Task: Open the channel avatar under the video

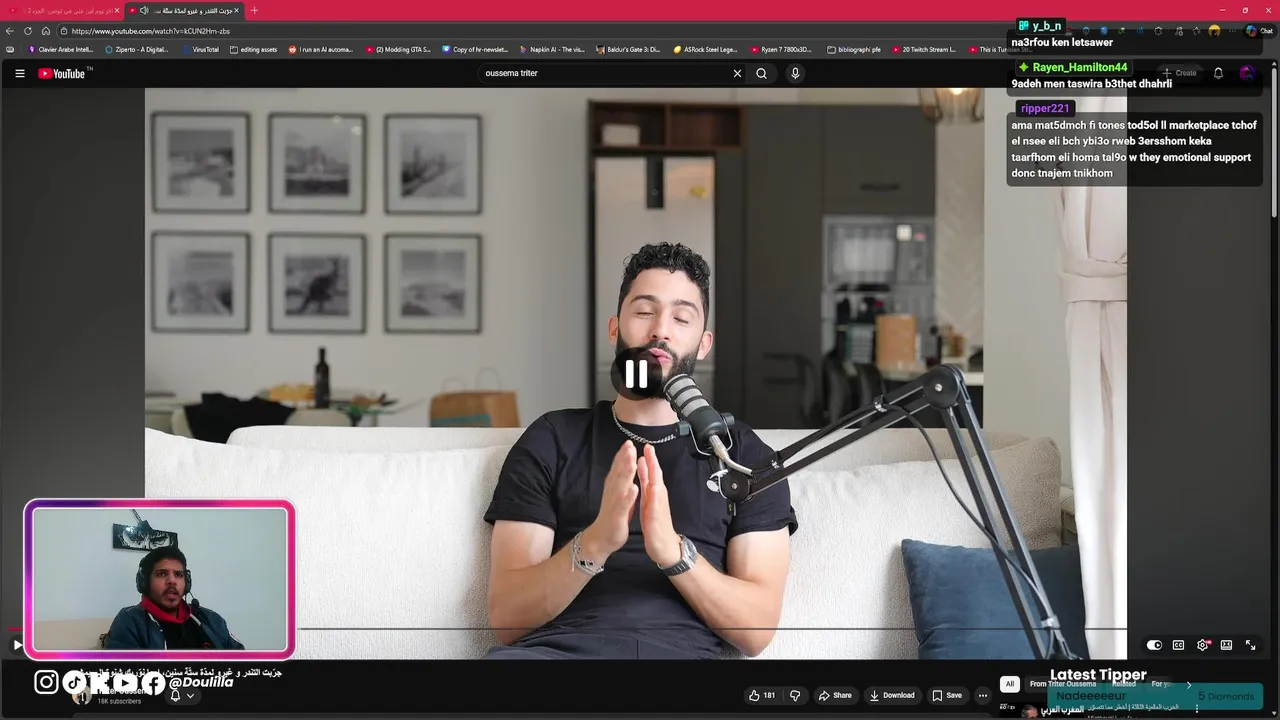Action: [82, 695]
